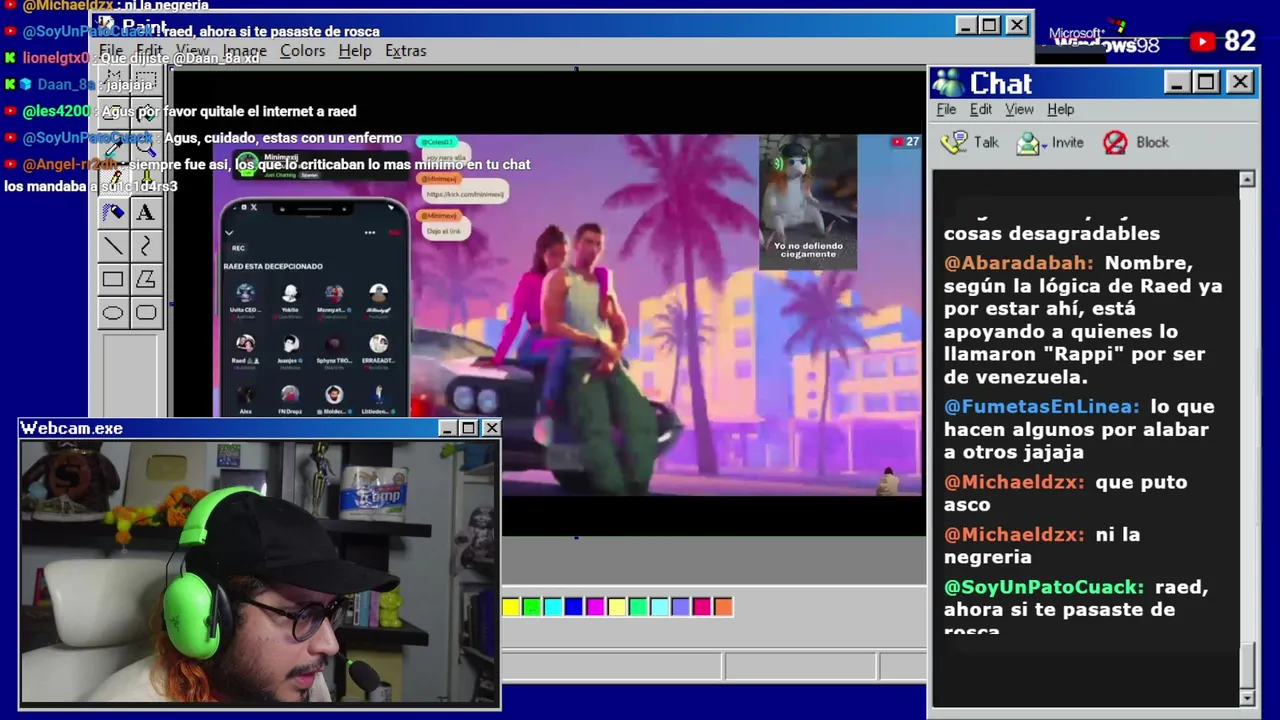Open the File menu in Chat
Screen dimensions: 1280x720
point(946,109)
